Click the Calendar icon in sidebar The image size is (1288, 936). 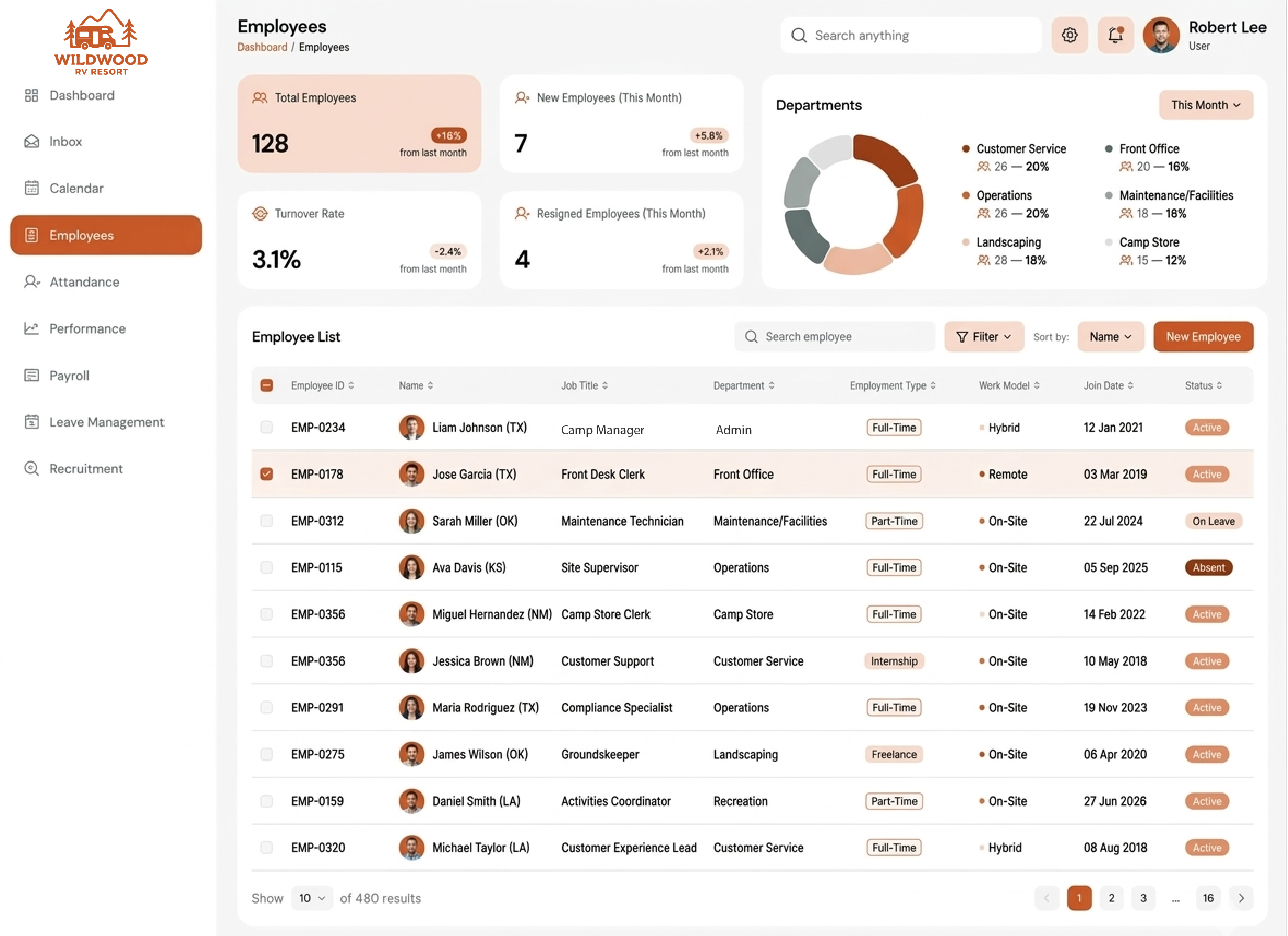click(x=32, y=188)
